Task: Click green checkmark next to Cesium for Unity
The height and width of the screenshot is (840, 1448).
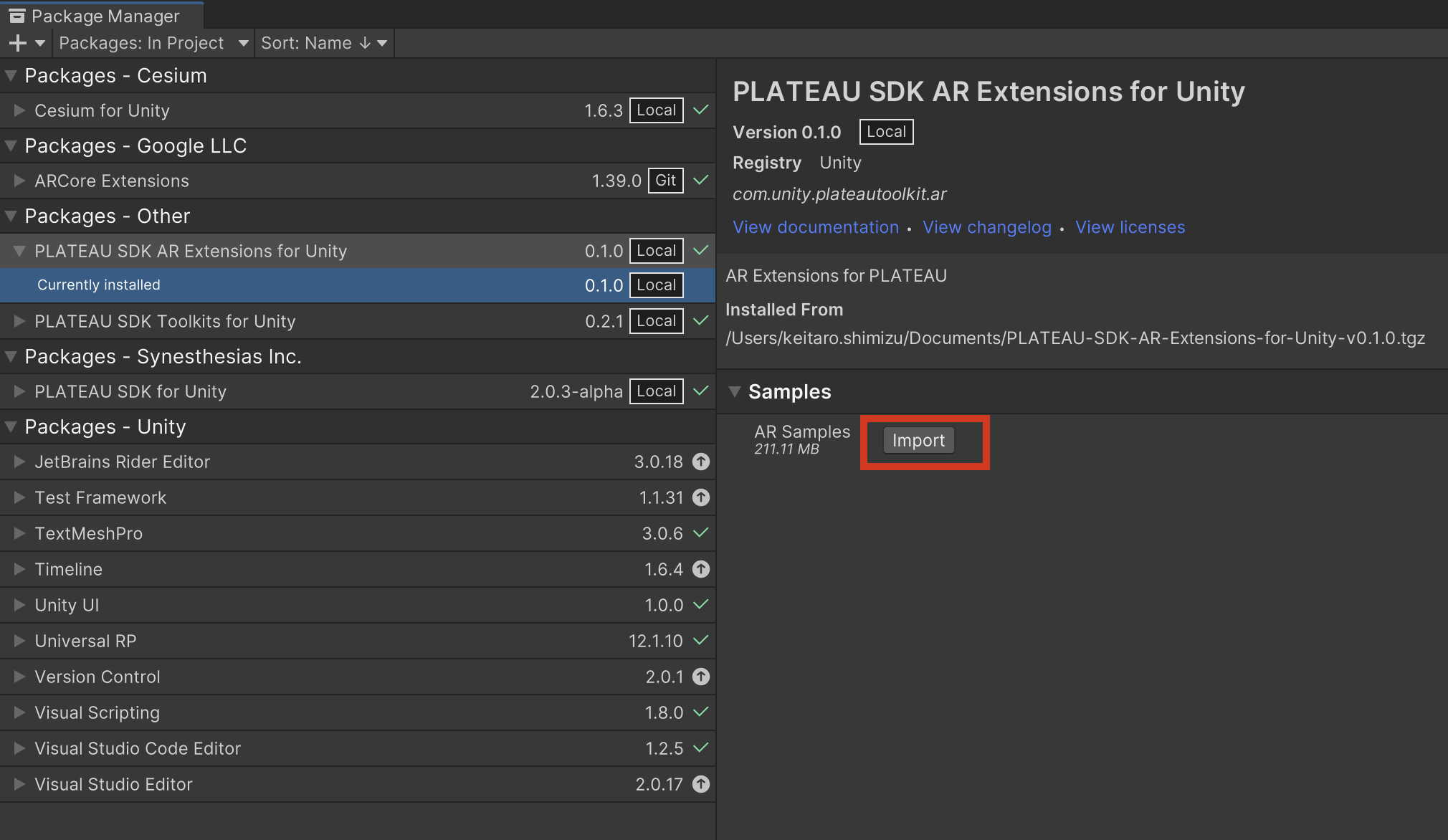Action: pyautogui.click(x=701, y=110)
